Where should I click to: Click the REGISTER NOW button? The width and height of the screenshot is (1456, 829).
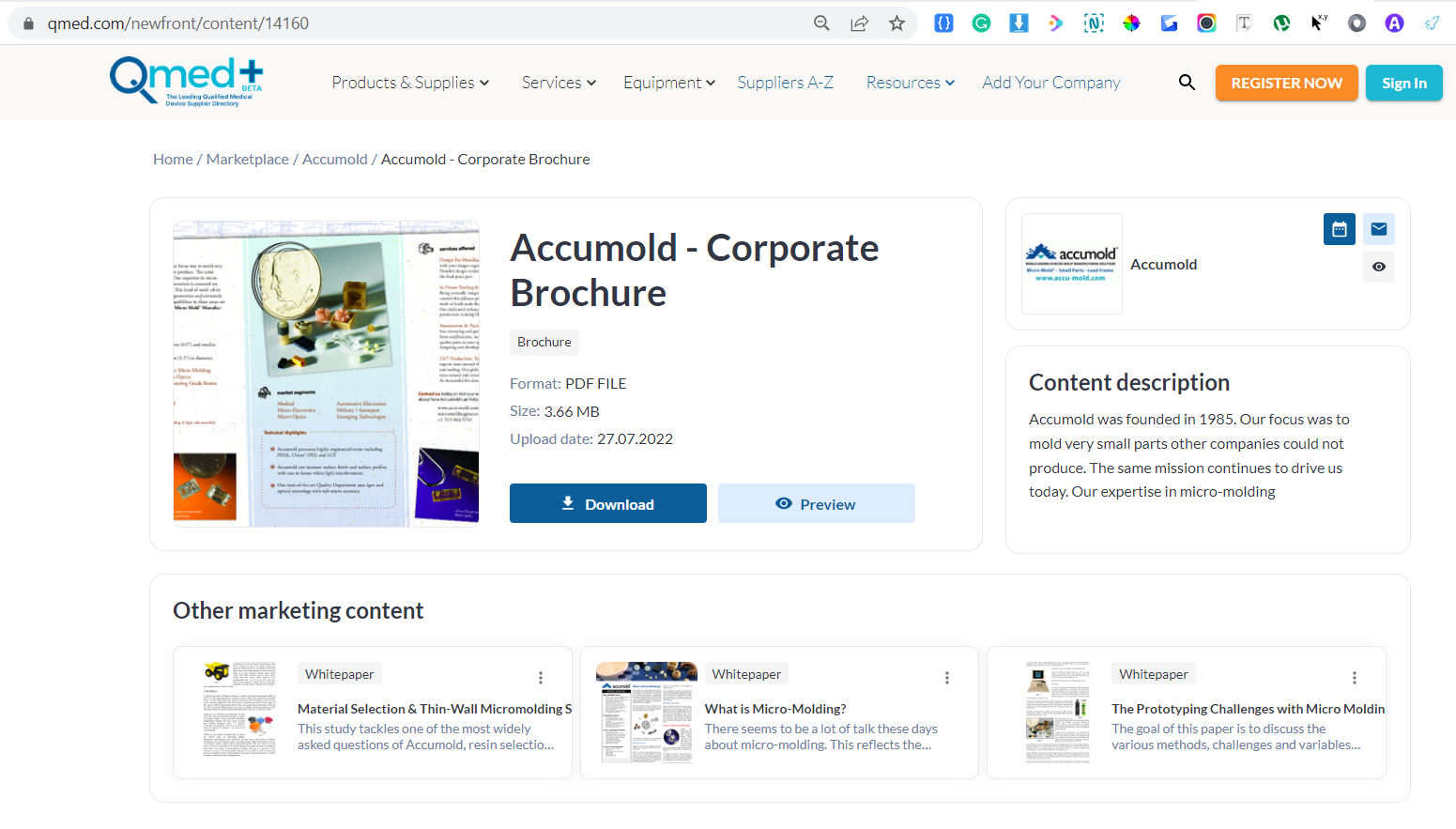pos(1287,83)
